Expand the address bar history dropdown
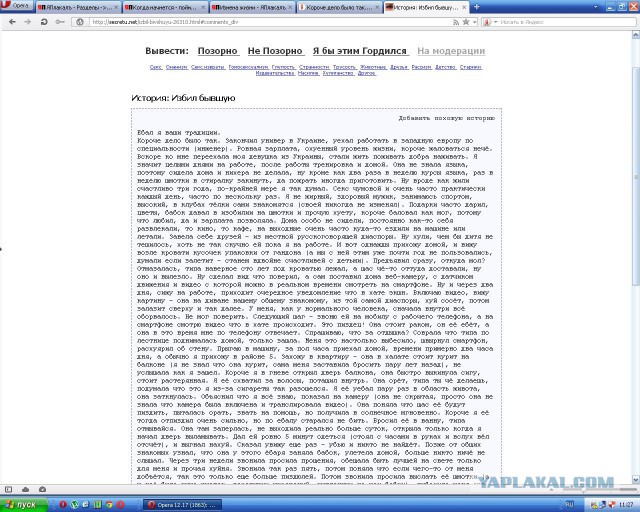Image resolution: width=640 pixels, height=512 pixels. [x=475, y=22]
